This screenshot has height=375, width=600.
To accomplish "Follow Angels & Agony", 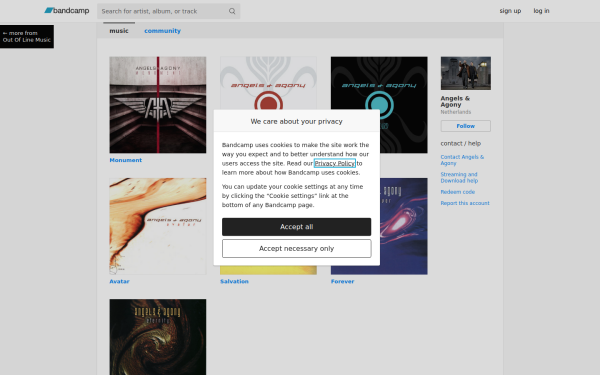I will coord(466,126).
